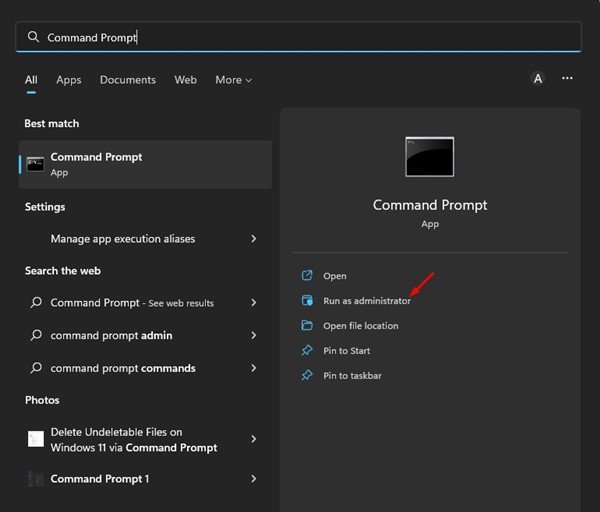Open the three-dot options menu

click(x=567, y=78)
